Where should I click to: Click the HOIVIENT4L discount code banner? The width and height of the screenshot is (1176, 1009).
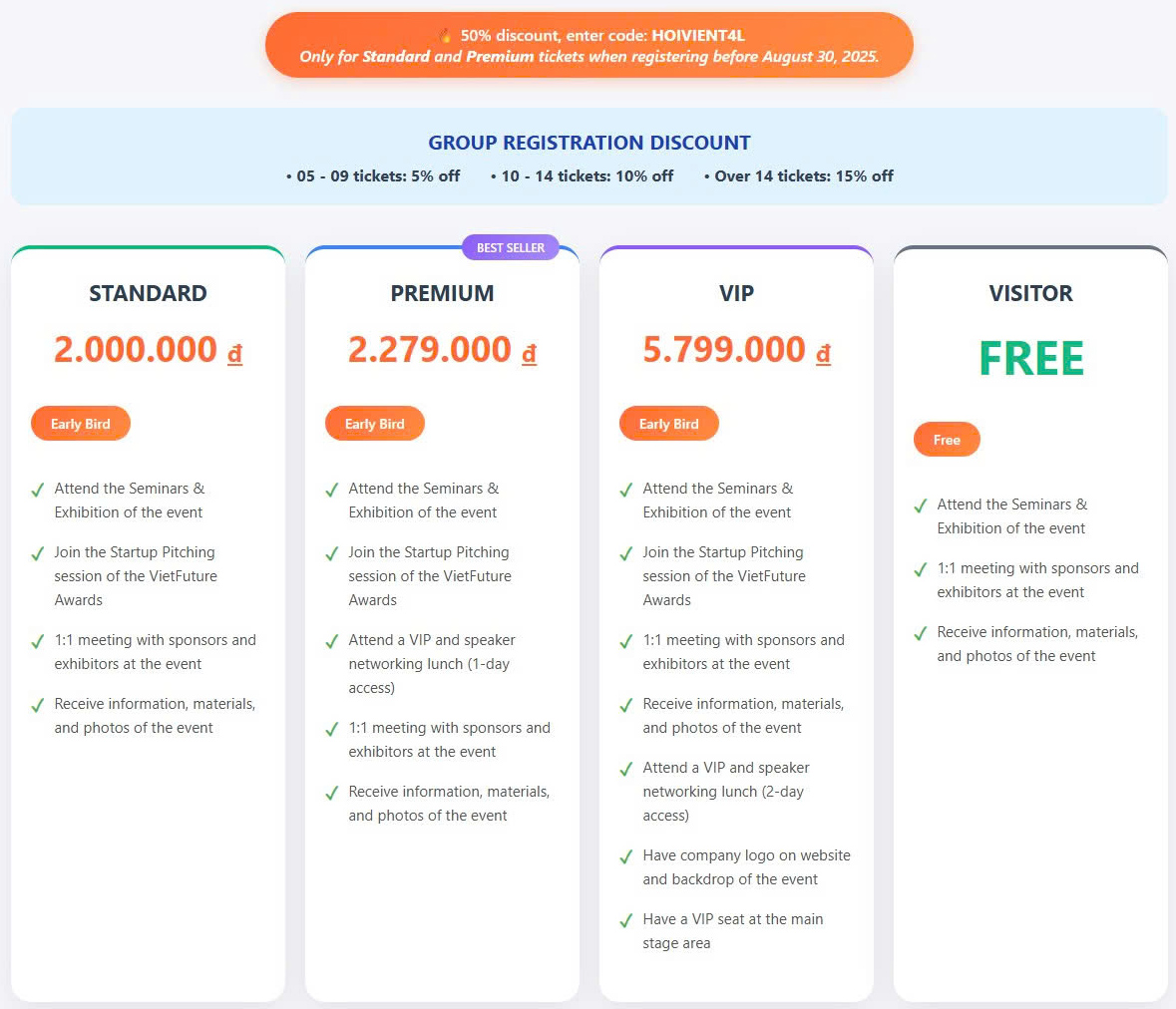coord(589,45)
